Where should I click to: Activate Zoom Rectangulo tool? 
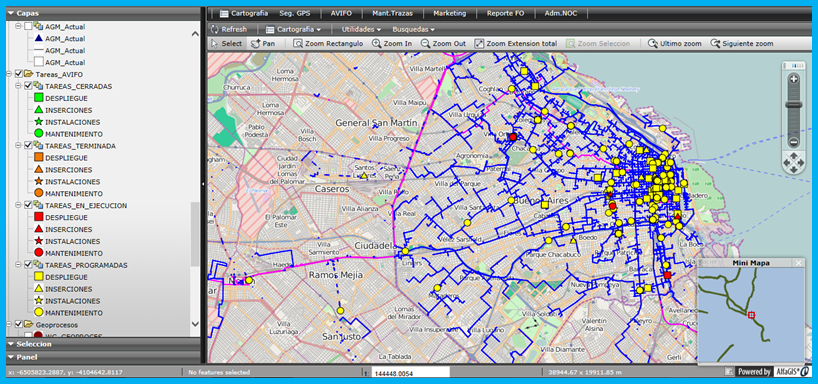pos(328,44)
